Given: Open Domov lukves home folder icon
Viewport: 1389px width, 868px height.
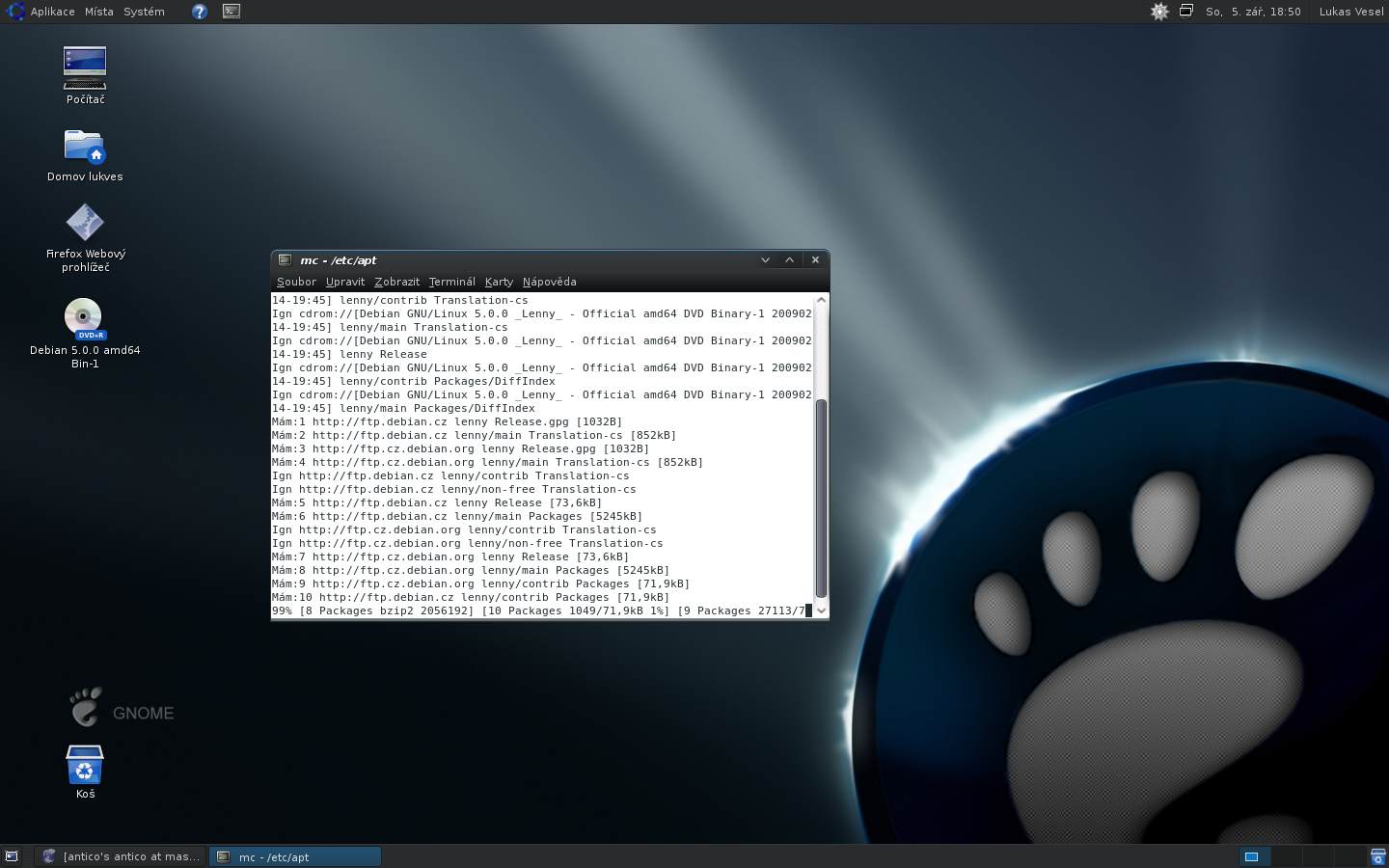Looking at the screenshot, I should pos(85,147).
